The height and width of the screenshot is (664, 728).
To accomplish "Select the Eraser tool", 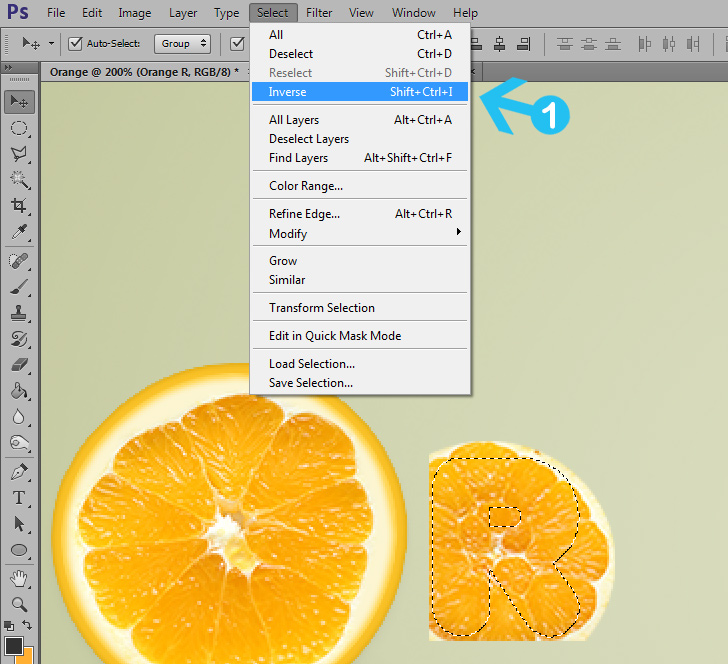I will (x=19, y=365).
